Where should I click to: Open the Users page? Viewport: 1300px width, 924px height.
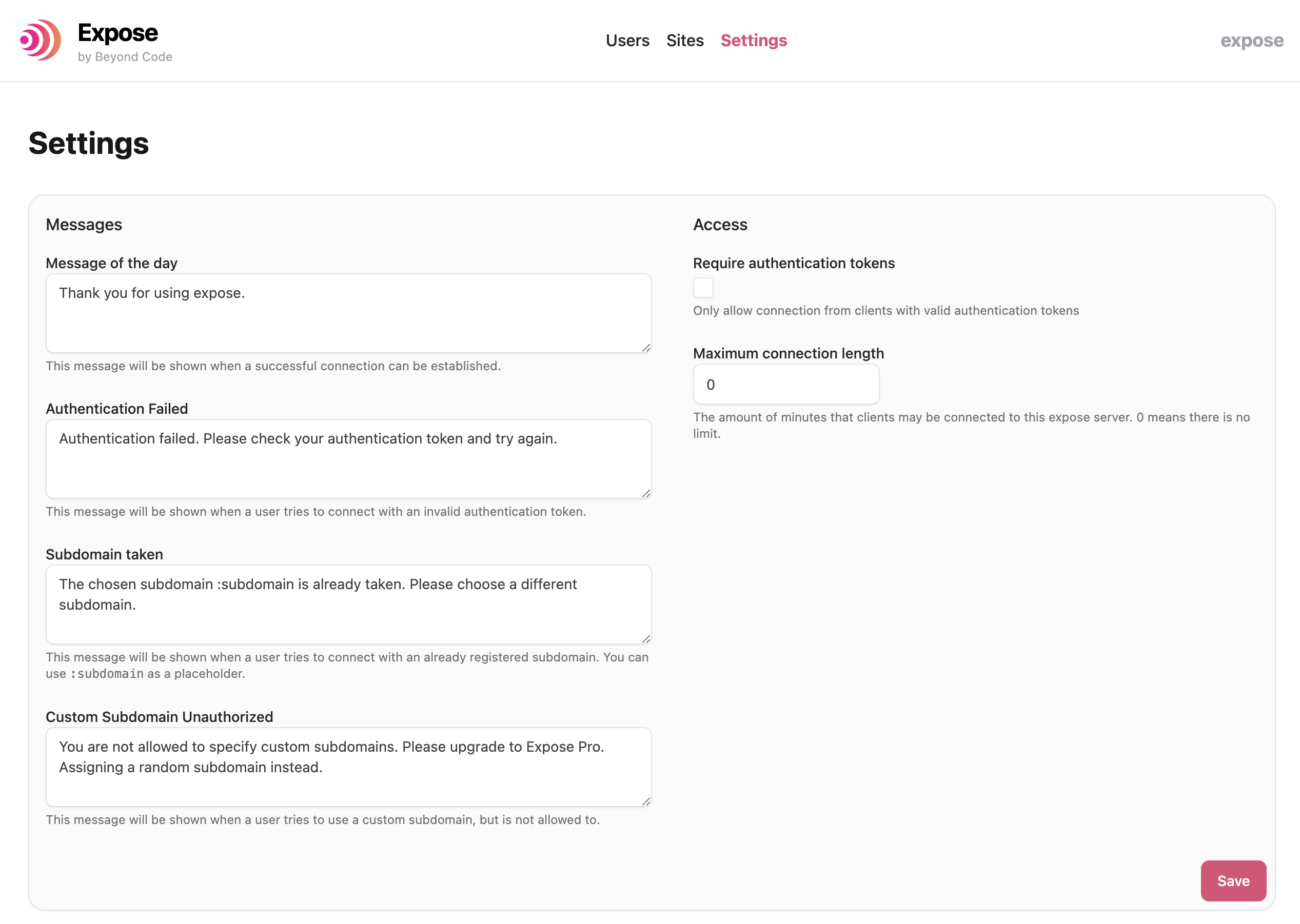click(627, 41)
